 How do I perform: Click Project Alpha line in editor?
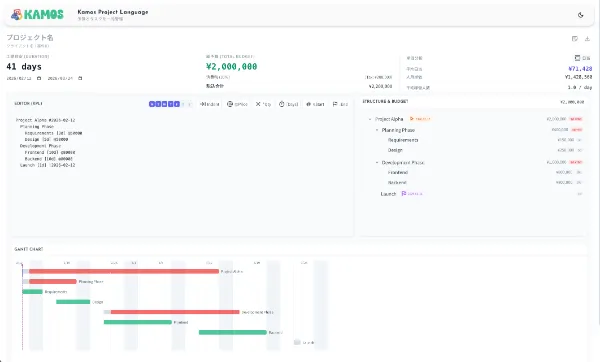pyautogui.click(x=46, y=120)
